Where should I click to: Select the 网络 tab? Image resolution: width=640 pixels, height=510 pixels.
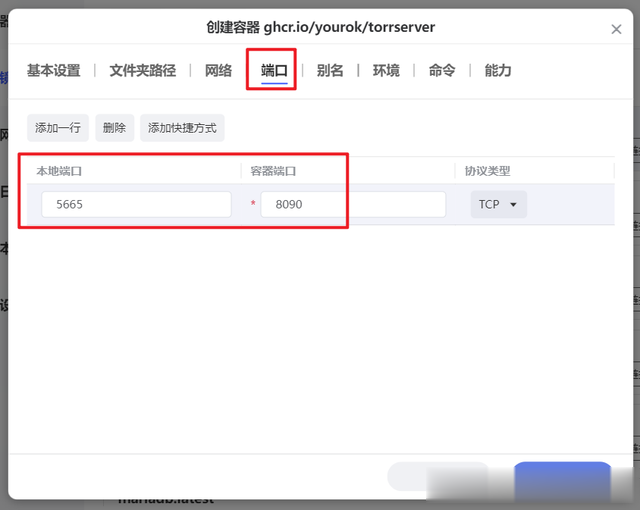[218, 71]
